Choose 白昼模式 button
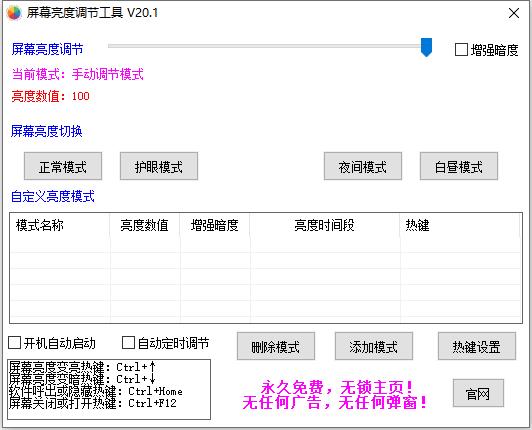Image resolution: width=532 pixels, height=430 pixels. 459,166
